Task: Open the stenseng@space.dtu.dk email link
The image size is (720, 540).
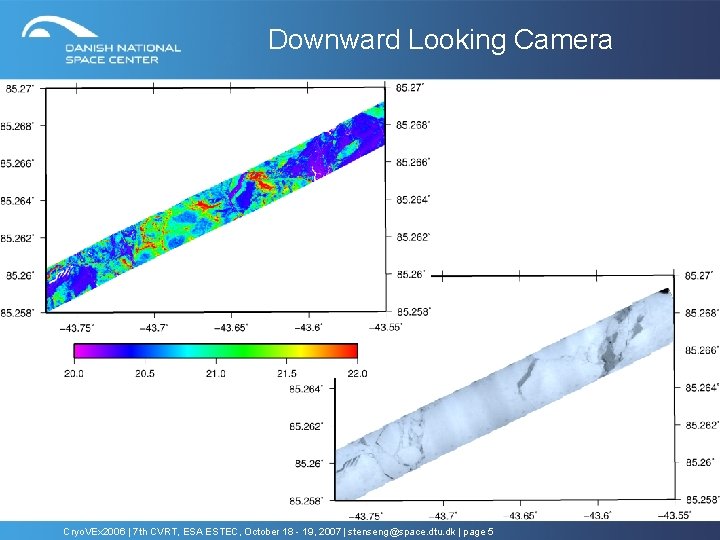Action: click(401, 532)
